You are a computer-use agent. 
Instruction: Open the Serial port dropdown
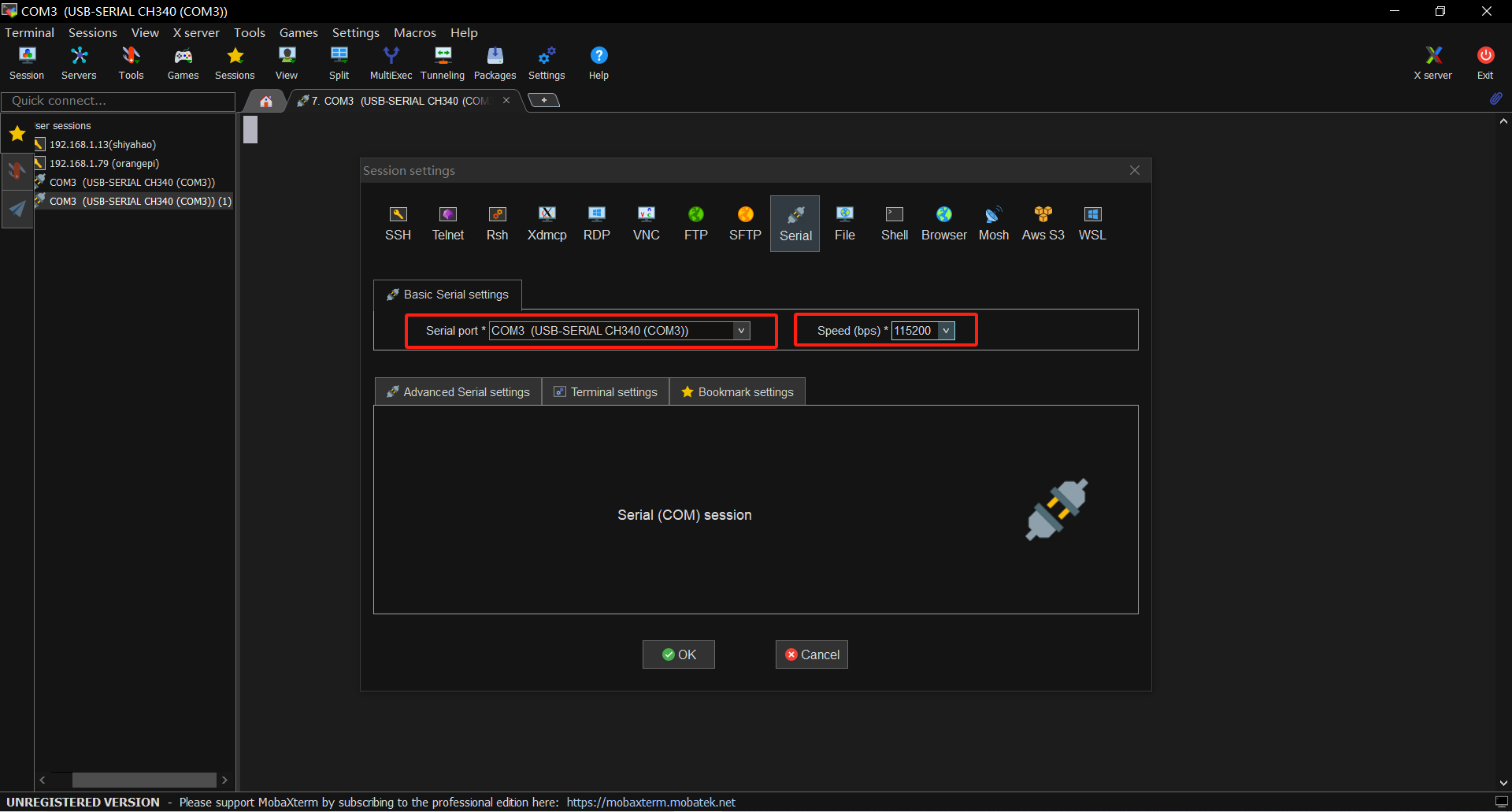pyautogui.click(x=741, y=331)
